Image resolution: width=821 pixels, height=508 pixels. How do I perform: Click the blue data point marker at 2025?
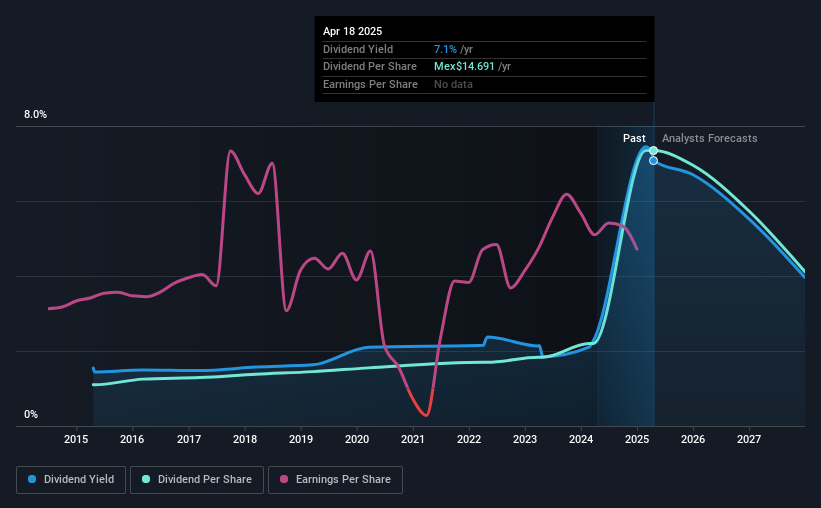click(653, 161)
